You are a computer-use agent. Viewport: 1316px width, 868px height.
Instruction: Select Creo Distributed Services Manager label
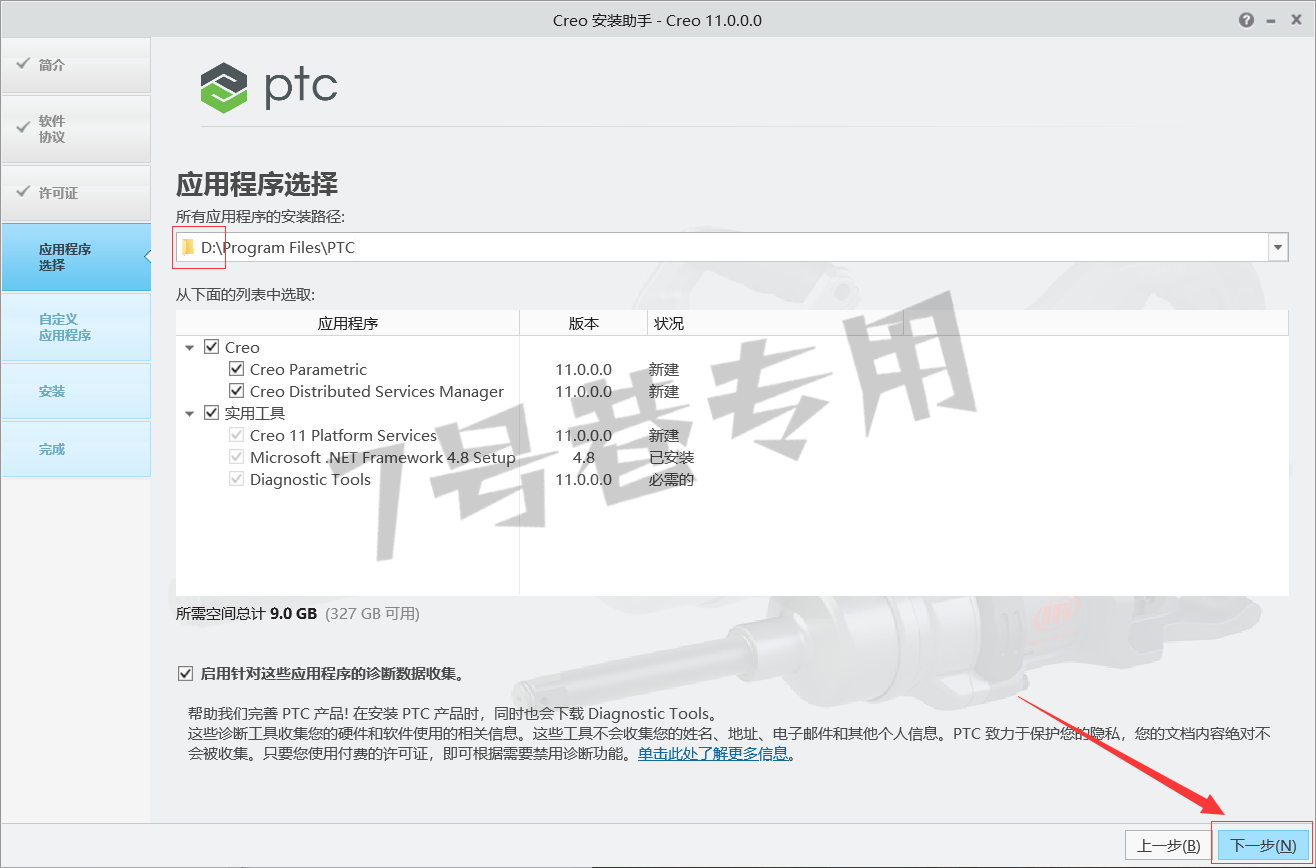click(x=377, y=391)
